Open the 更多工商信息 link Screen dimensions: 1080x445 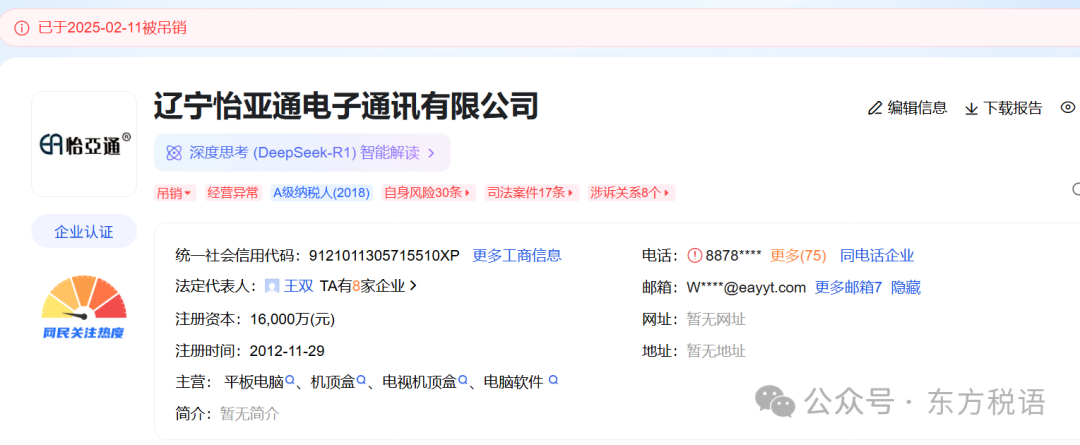tap(517, 255)
